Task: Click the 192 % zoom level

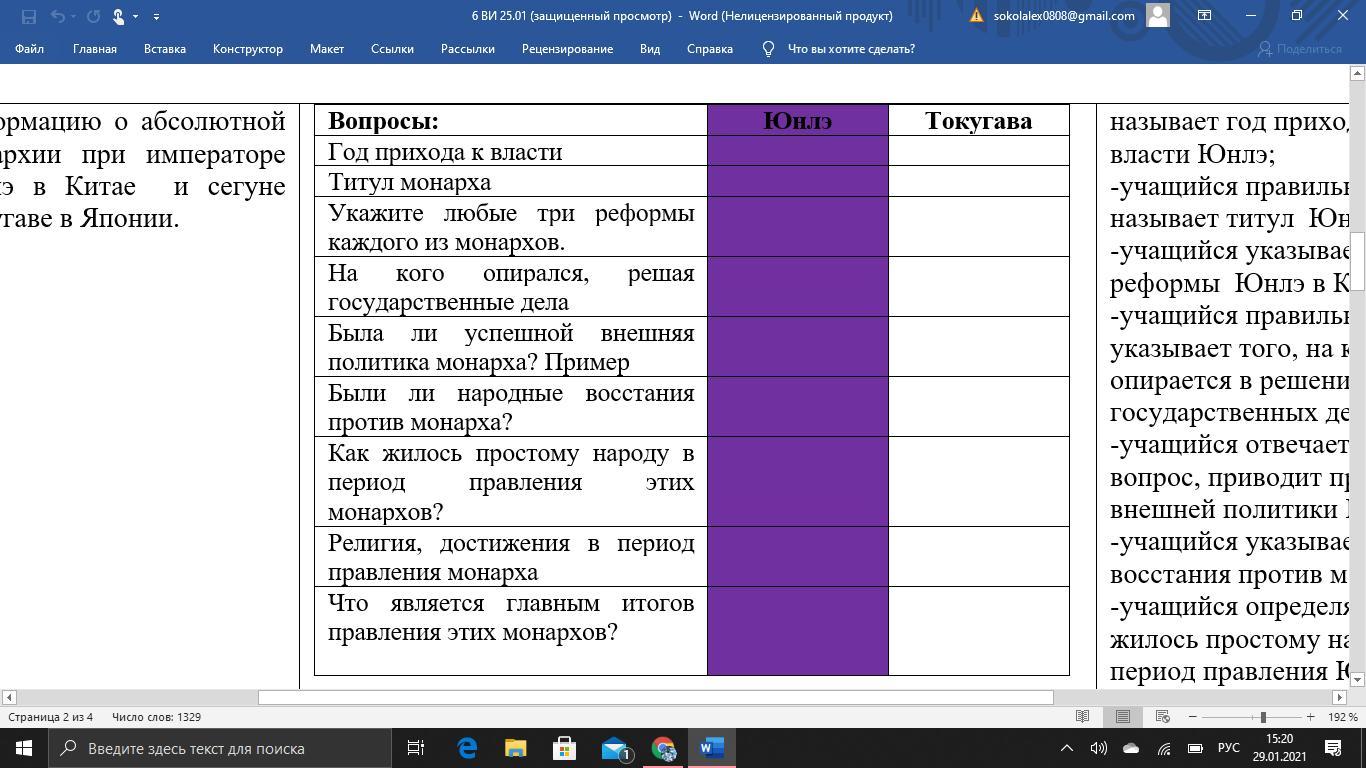Action: click(1342, 717)
